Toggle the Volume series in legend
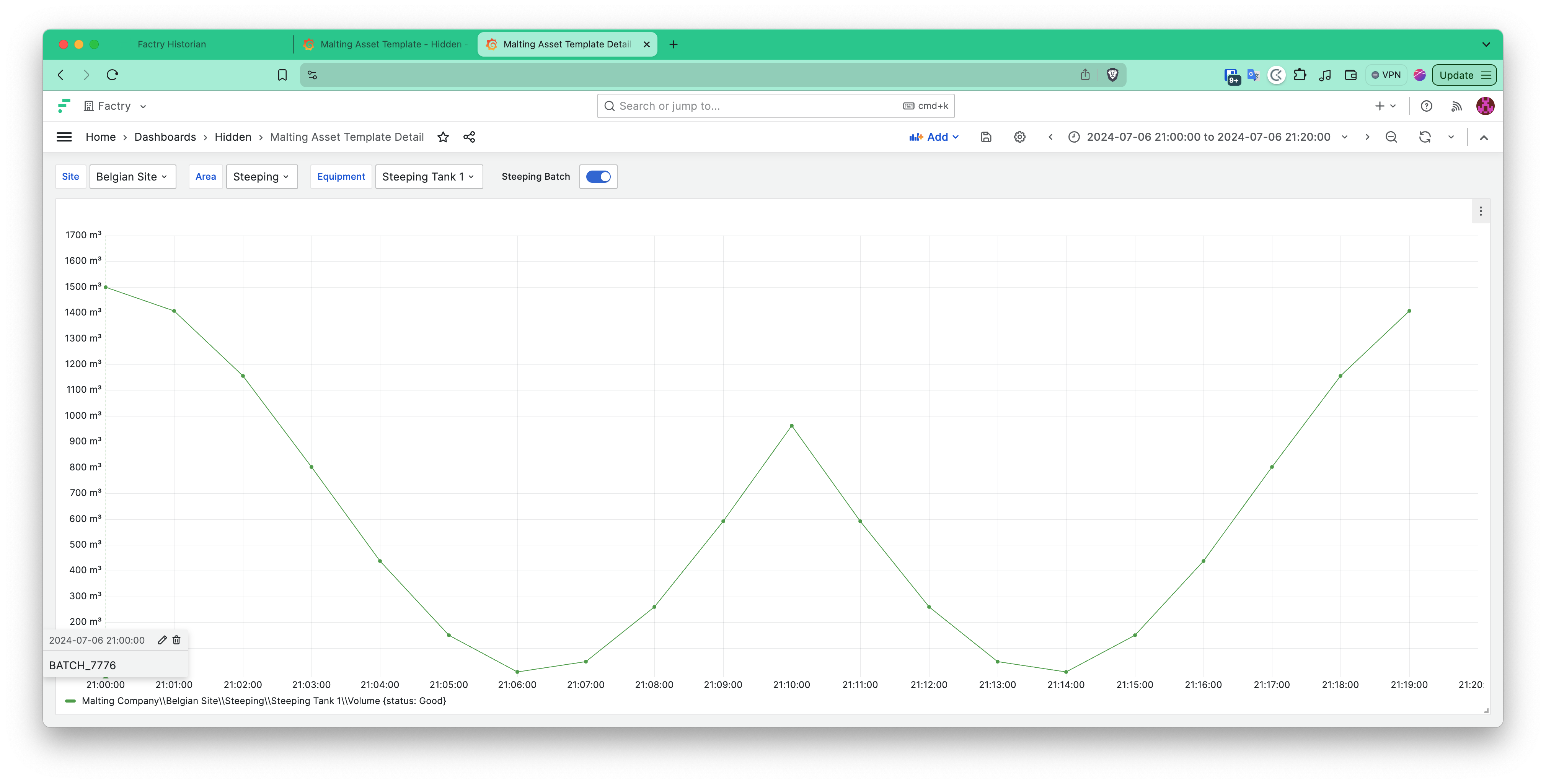Screen dimensions: 1546x784 tap(264, 701)
